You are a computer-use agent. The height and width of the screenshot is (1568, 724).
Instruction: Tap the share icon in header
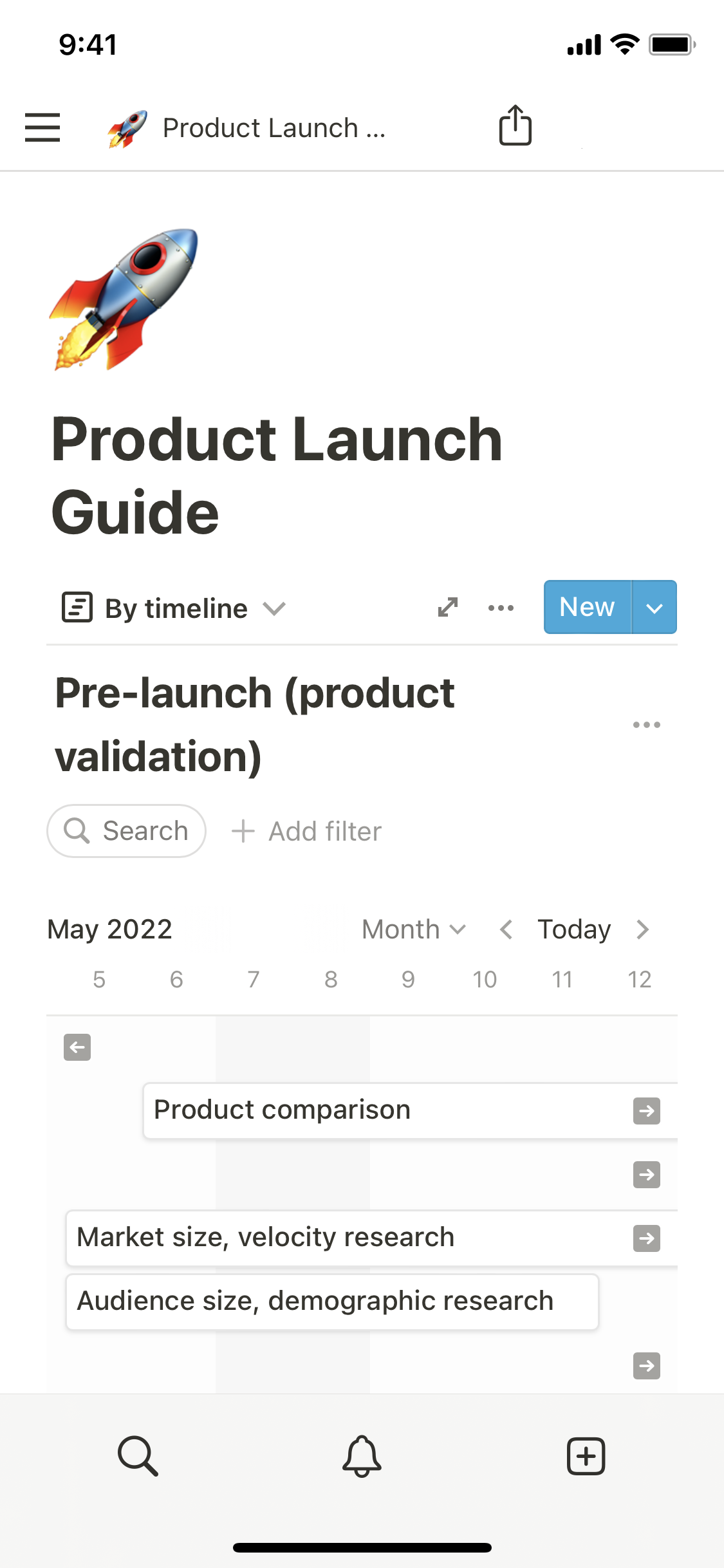515,126
